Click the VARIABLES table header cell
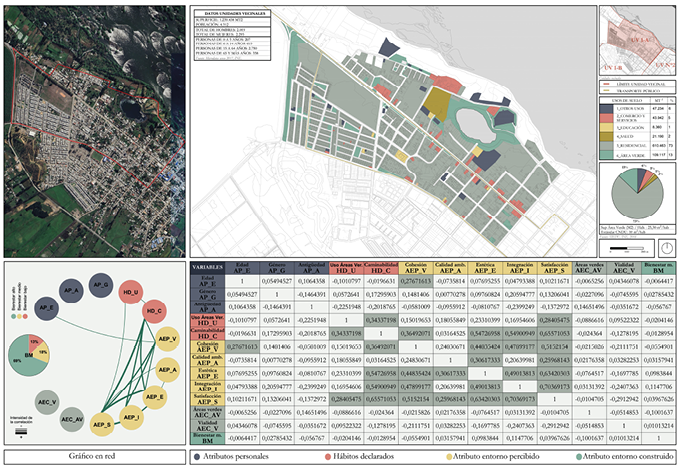This screenshot has height=470, width=679. (207, 269)
